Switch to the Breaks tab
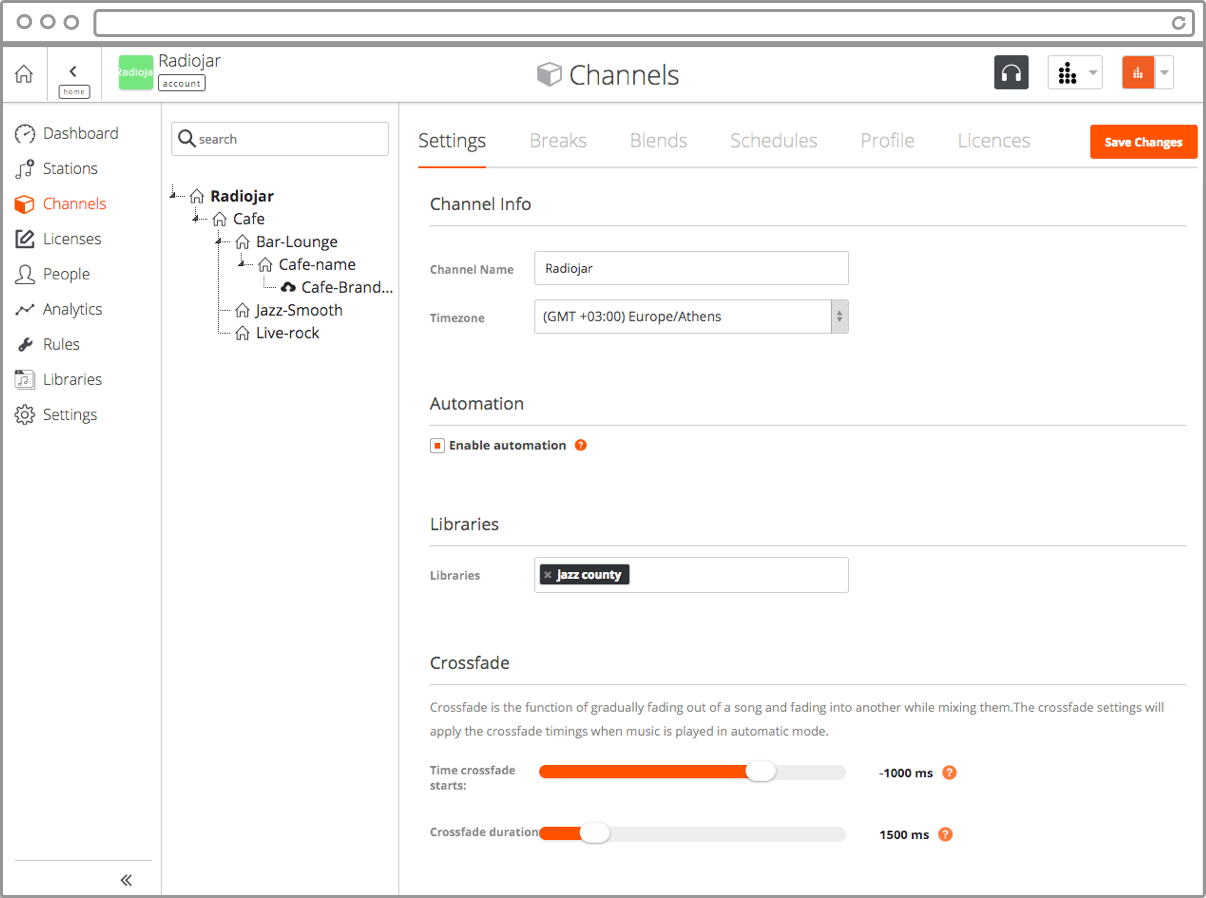Screen dimensions: 1206x898 tap(558, 141)
